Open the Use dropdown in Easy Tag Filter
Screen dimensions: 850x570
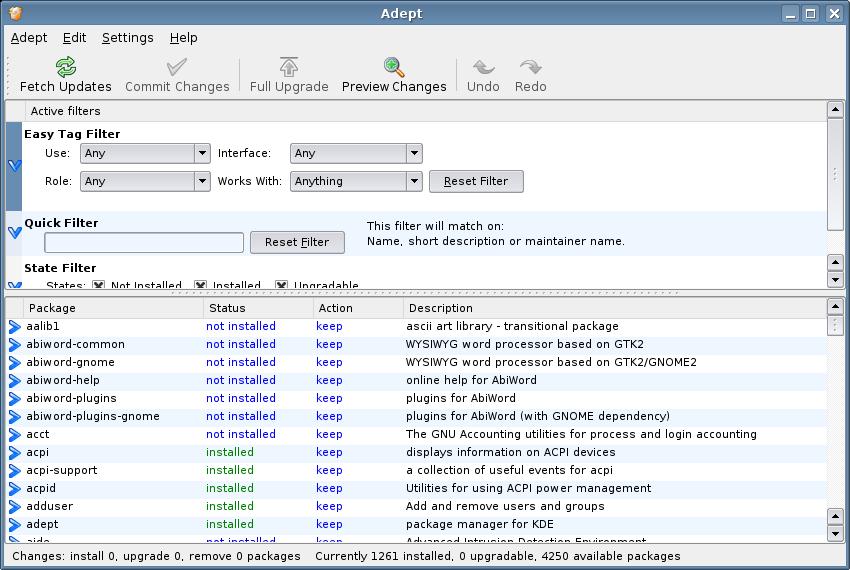click(x=144, y=153)
